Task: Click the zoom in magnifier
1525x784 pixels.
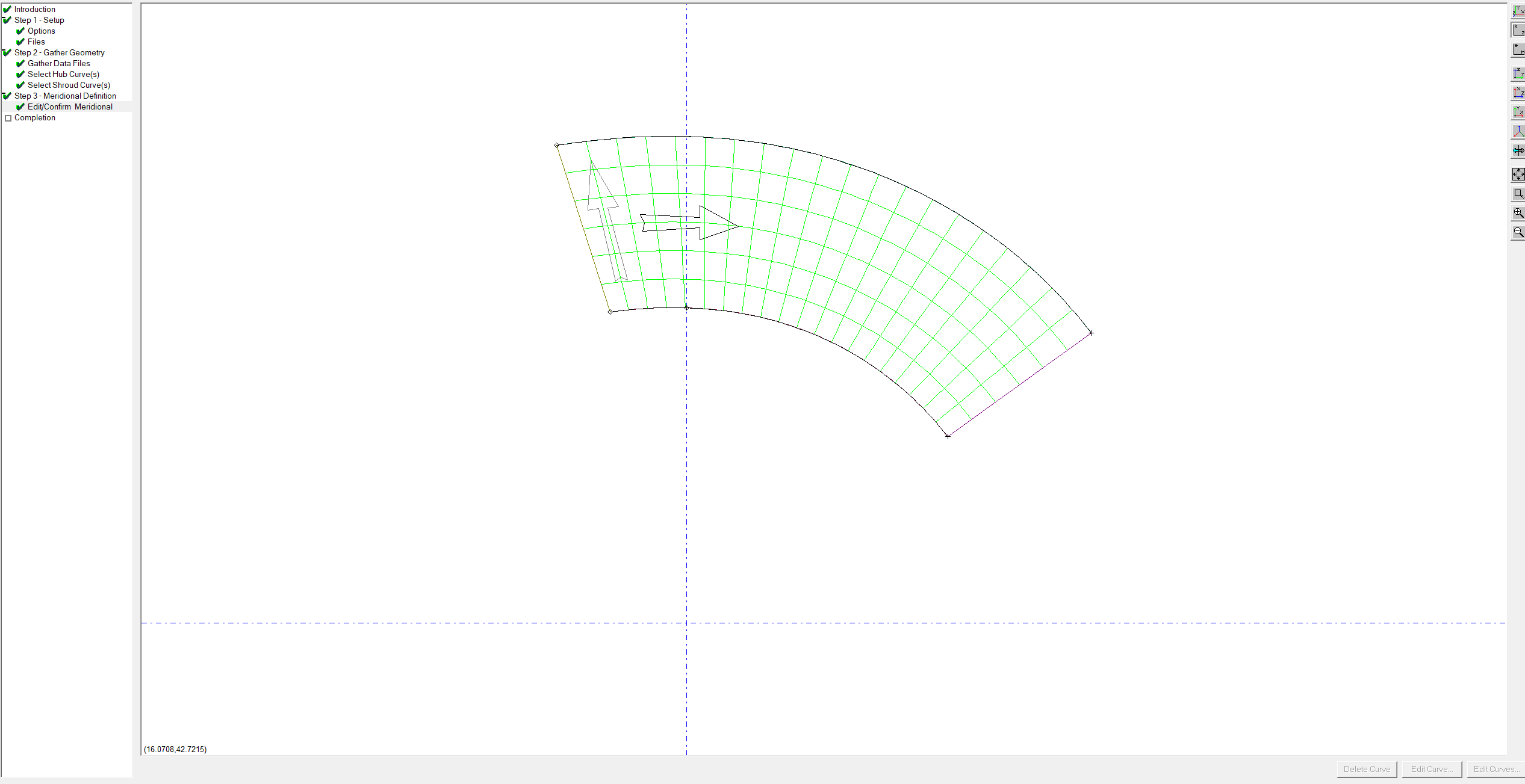Action: pyautogui.click(x=1518, y=213)
